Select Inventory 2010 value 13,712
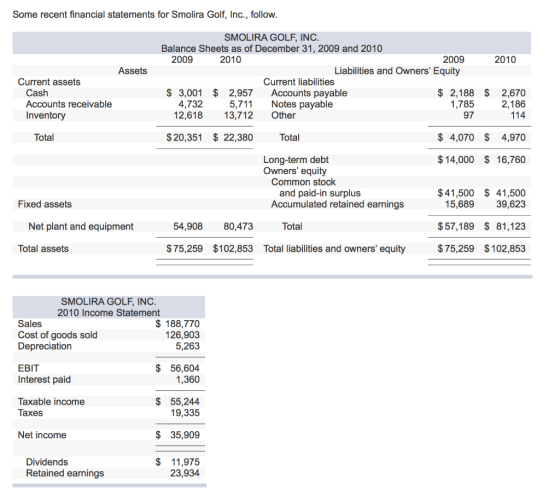The width and height of the screenshot is (560, 495). click(239, 115)
